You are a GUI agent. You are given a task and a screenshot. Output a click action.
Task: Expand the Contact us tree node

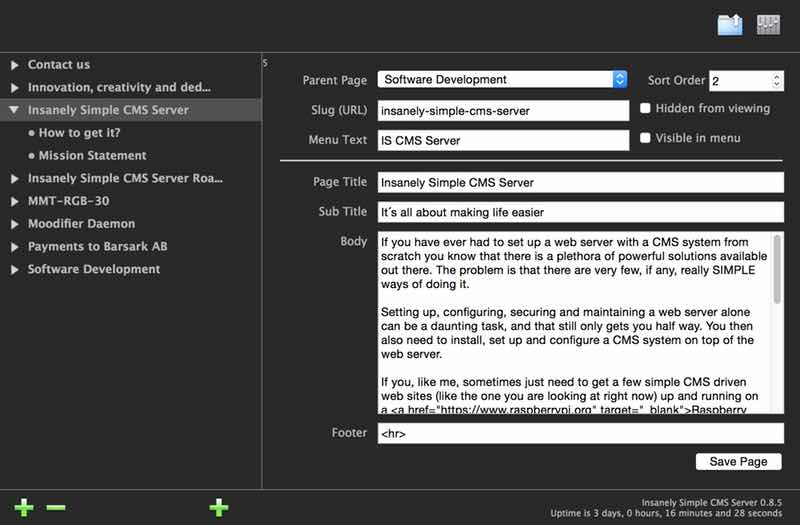15,65
